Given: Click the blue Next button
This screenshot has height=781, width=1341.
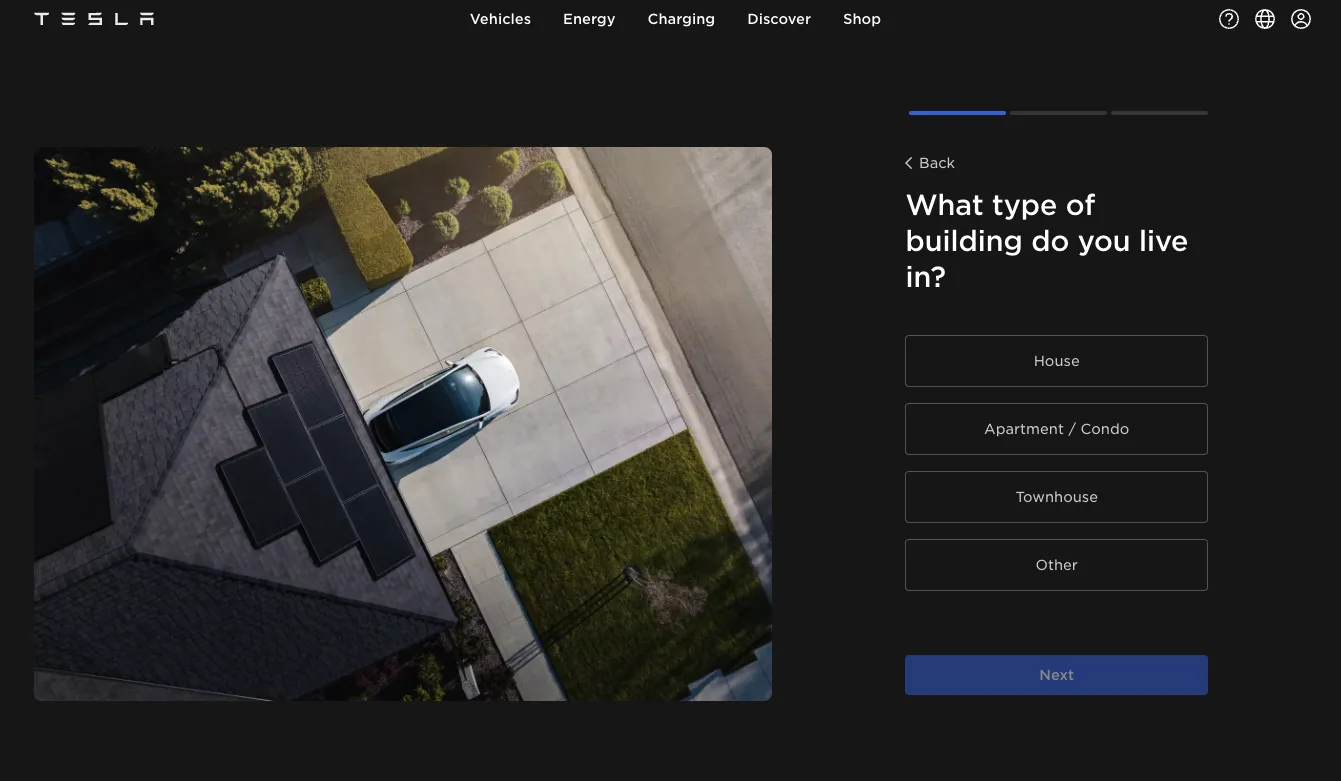Looking at the screenshot, I should click(x=1056, y=675).
